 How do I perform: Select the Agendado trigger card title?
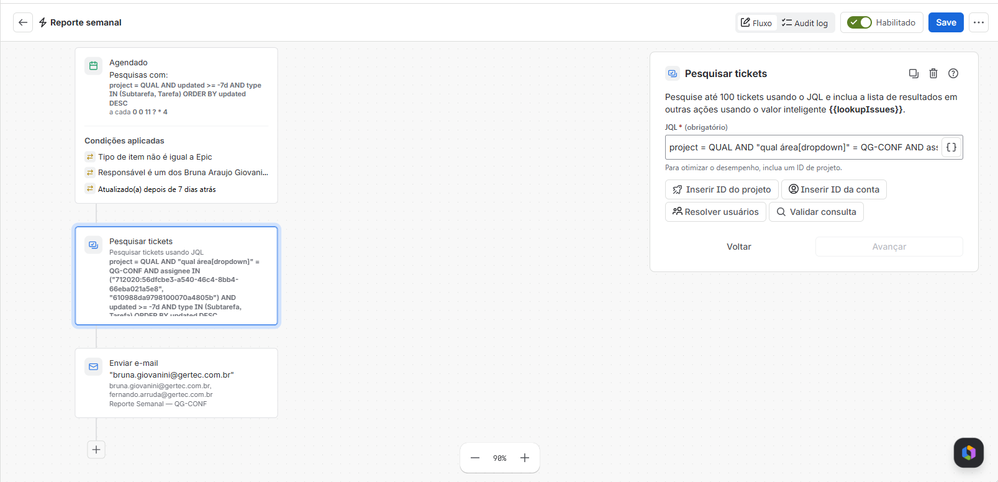[x=129, y=62]
